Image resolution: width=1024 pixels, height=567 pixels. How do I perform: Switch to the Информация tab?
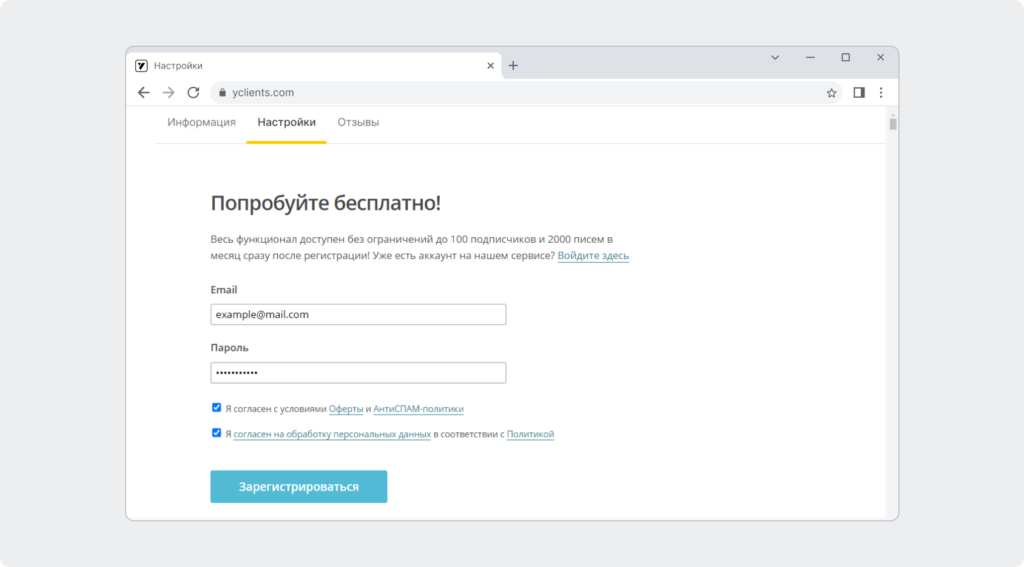pyautogui.click(x=201, y=122)
